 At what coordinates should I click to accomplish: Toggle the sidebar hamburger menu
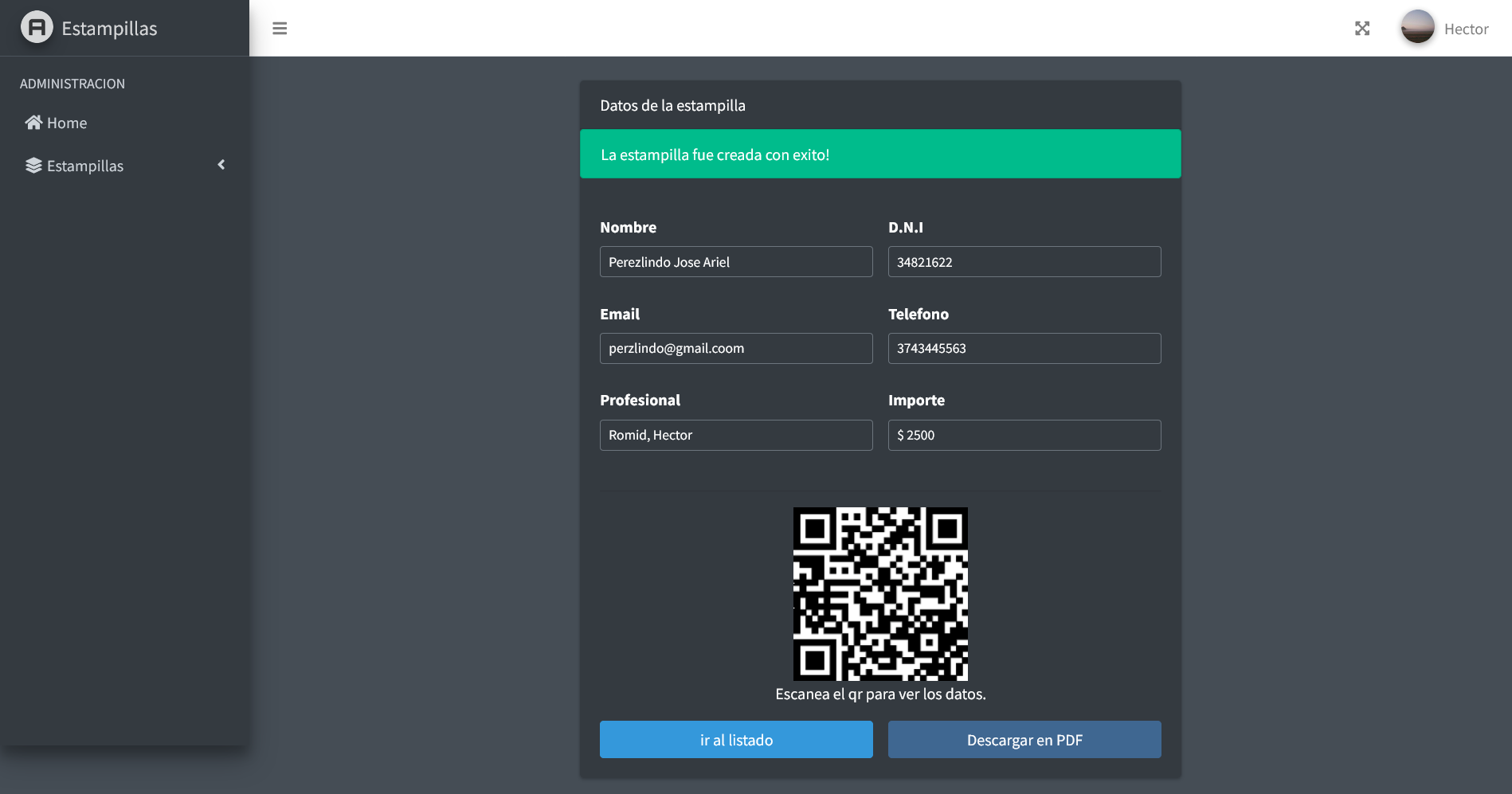tap(280, 29)
